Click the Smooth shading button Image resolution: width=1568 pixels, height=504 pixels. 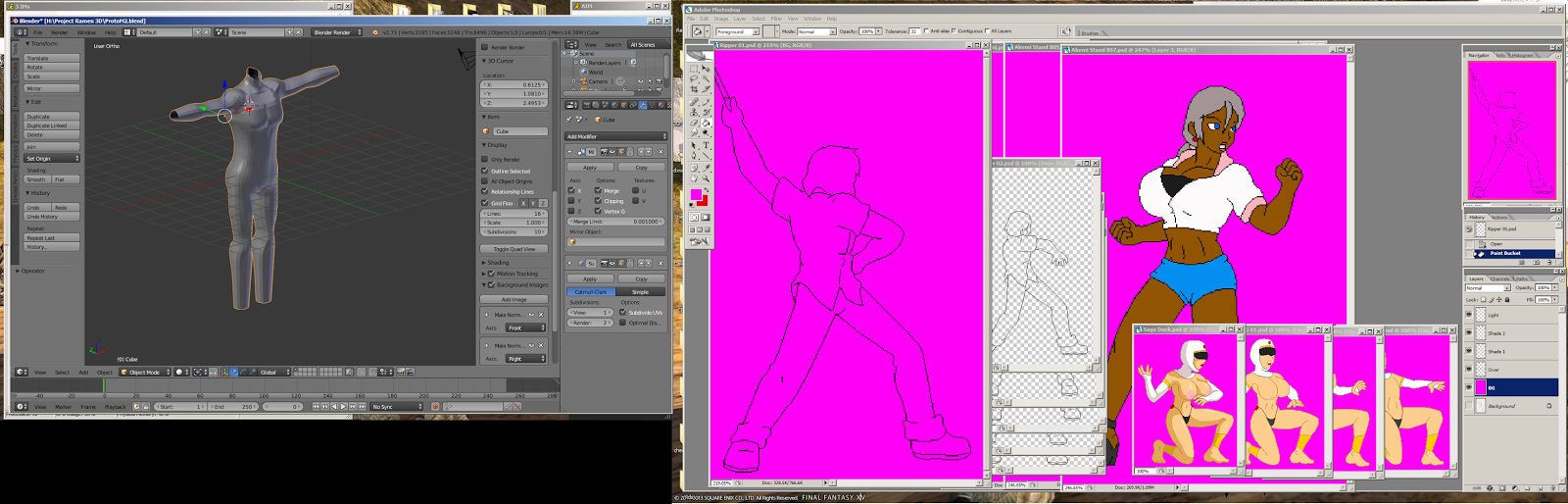click(37, 179)
